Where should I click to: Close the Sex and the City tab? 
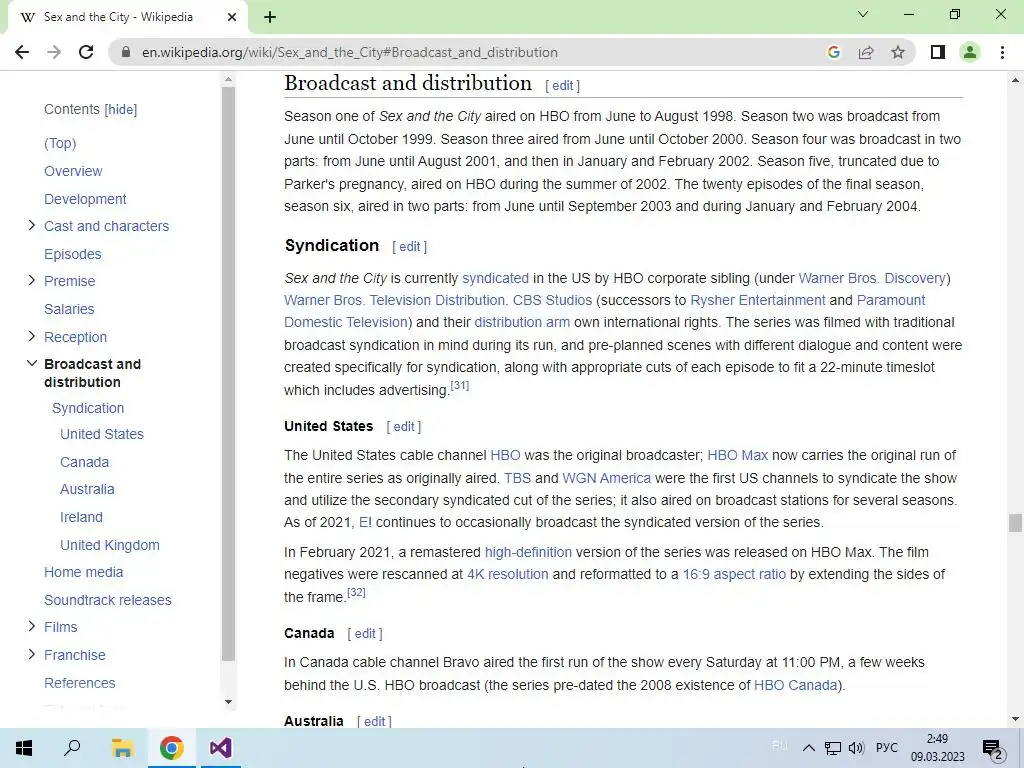(x=232, y=18)
